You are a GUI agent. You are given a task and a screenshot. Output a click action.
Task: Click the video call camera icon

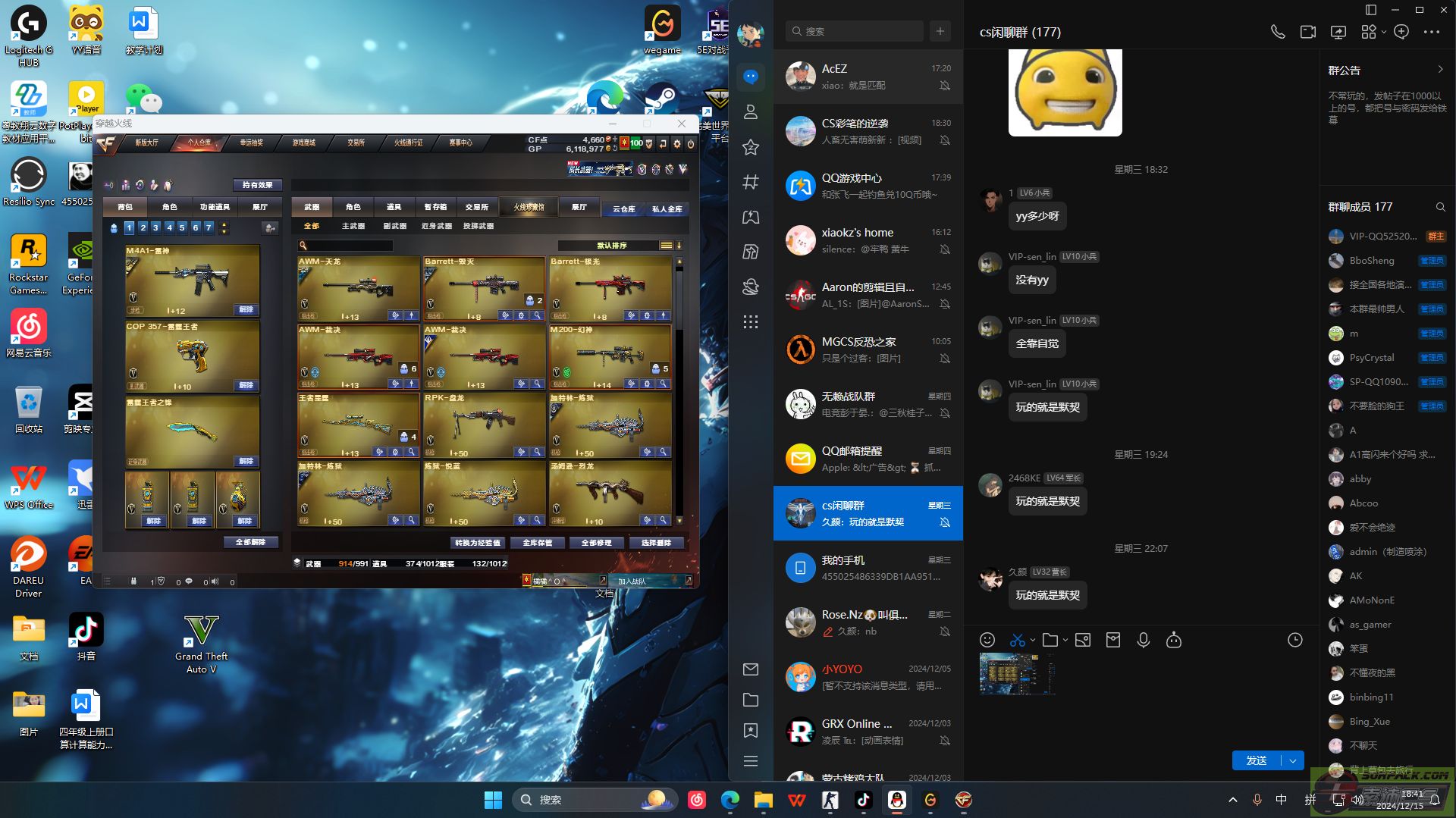pos(1307,32)
